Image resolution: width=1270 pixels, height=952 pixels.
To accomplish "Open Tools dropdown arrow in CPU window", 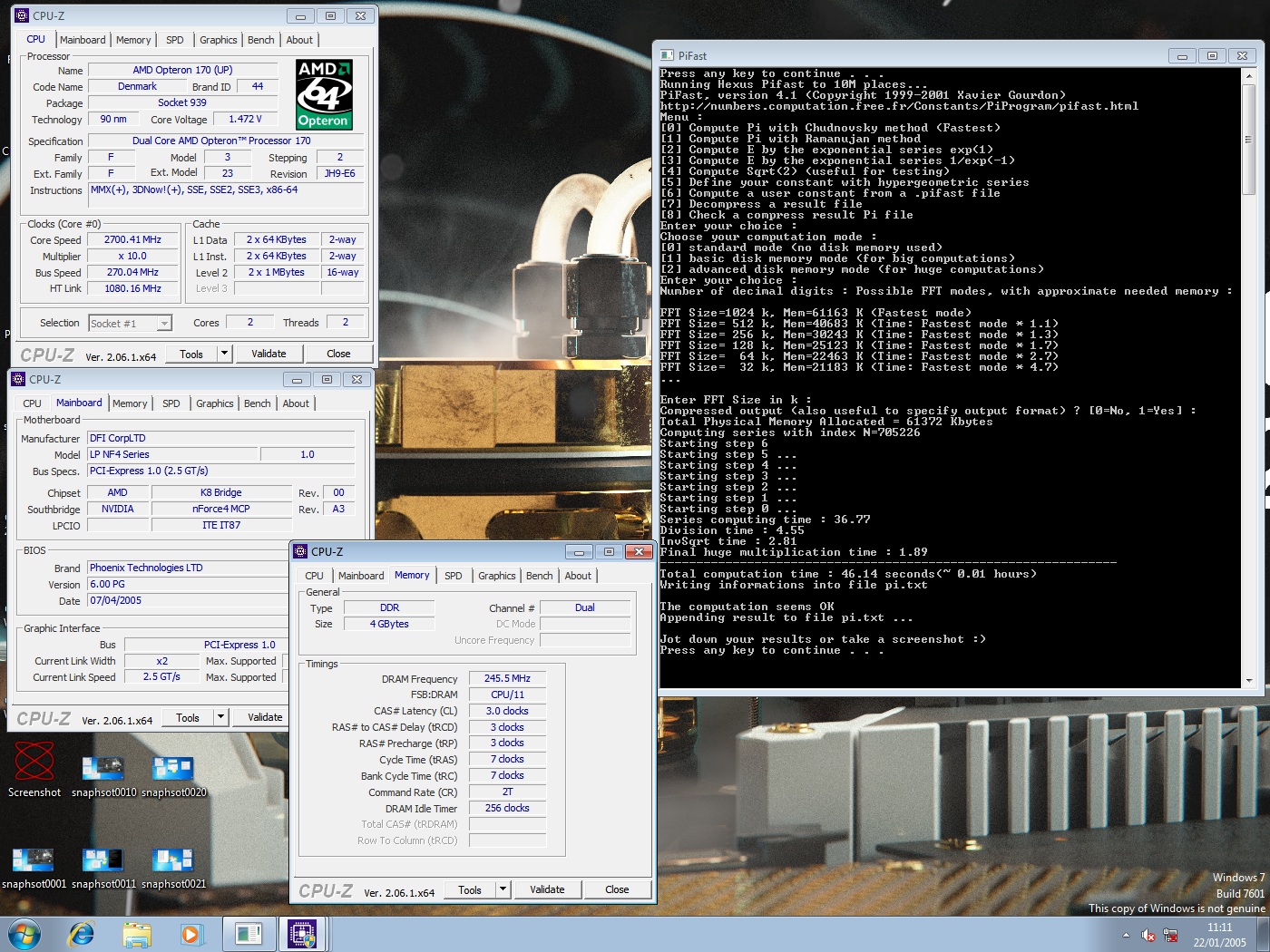I will point(225,354).
